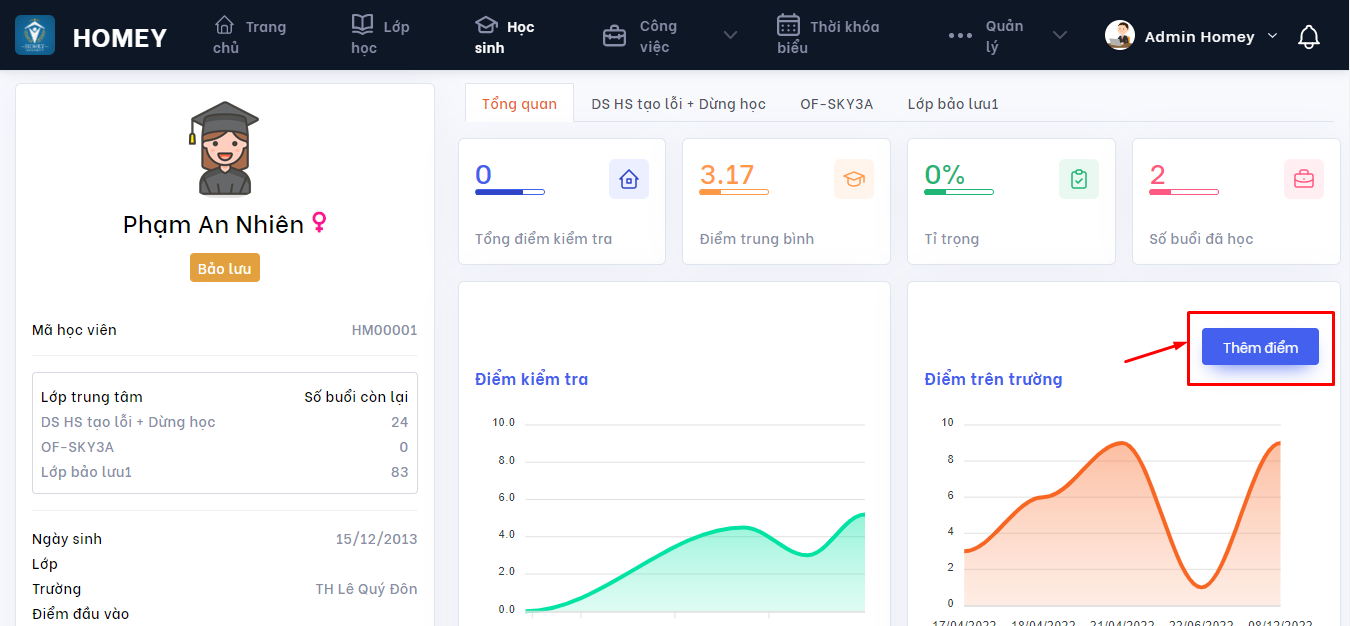Click Admin Homey profile picture
Image resolution: width=1350 pixels, height=626 pixels.
(1119, 36)
